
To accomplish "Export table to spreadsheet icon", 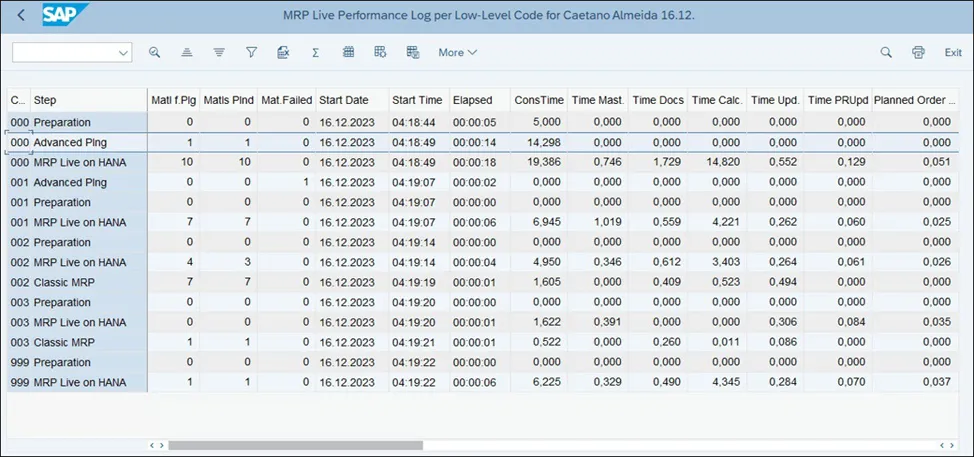I will 283,53.
